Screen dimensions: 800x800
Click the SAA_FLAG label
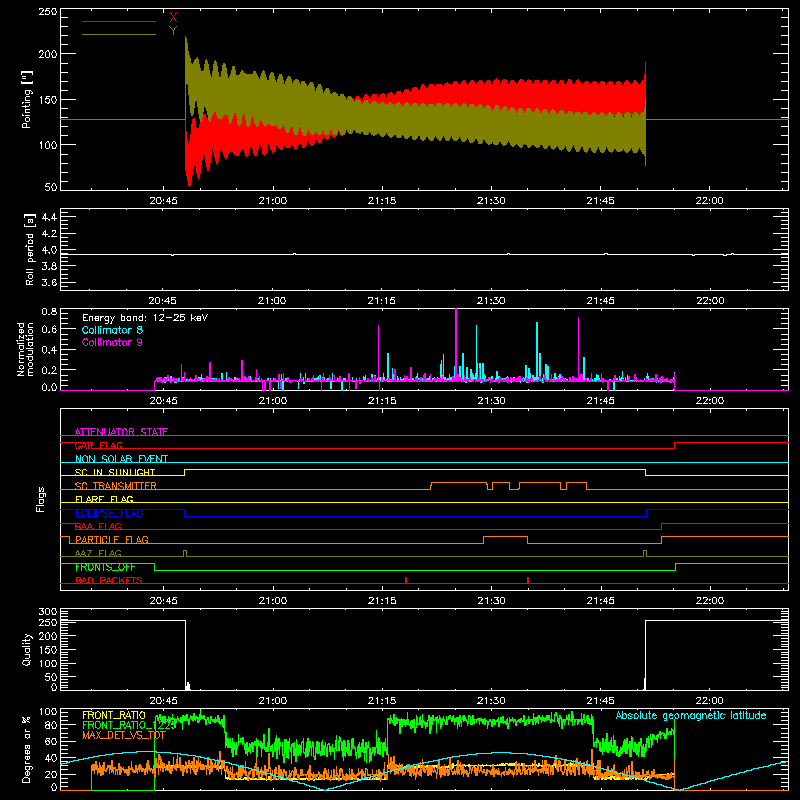pyautogui.click(x=98, y=526)
